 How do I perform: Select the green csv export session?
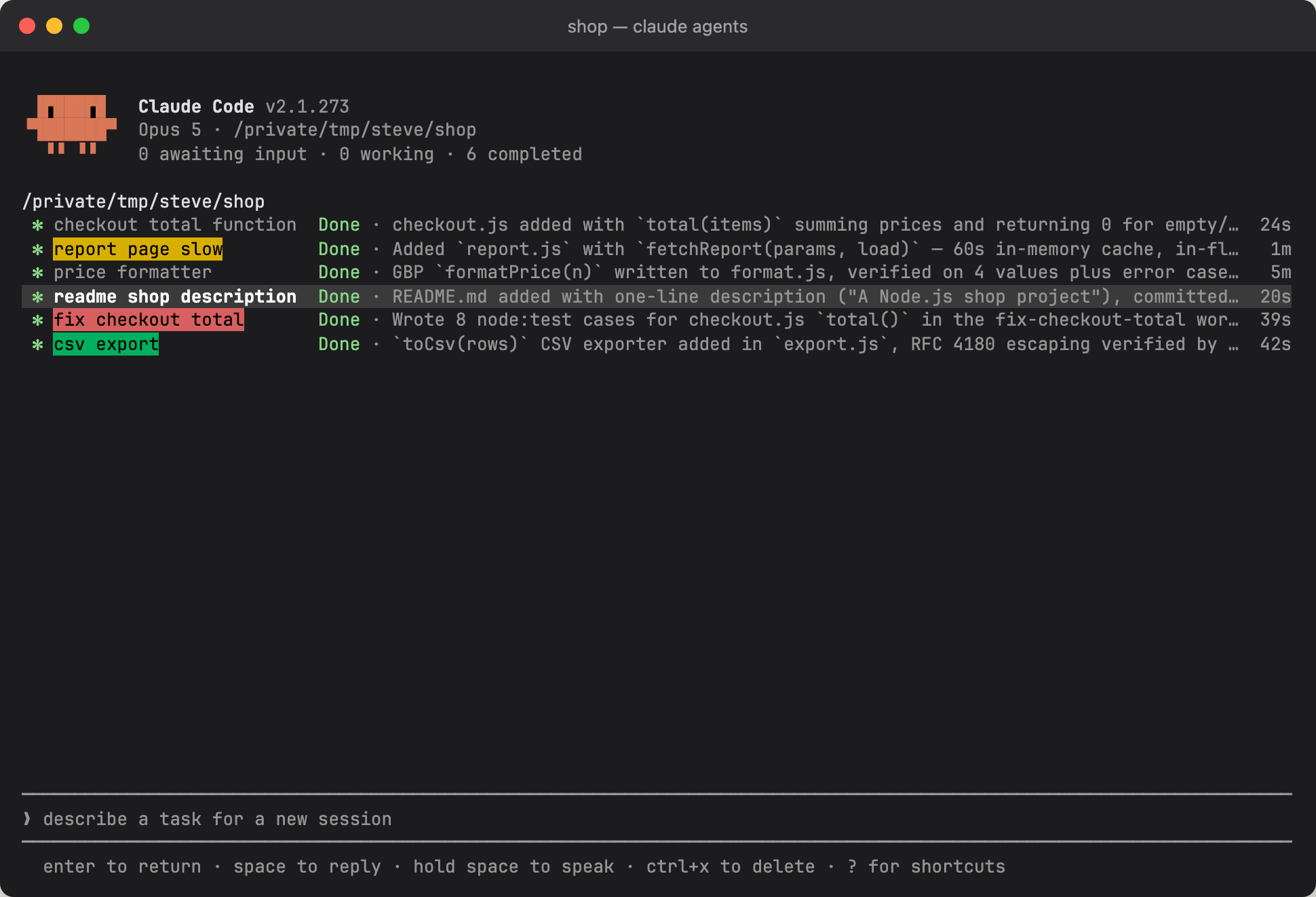tap(657, 344)
